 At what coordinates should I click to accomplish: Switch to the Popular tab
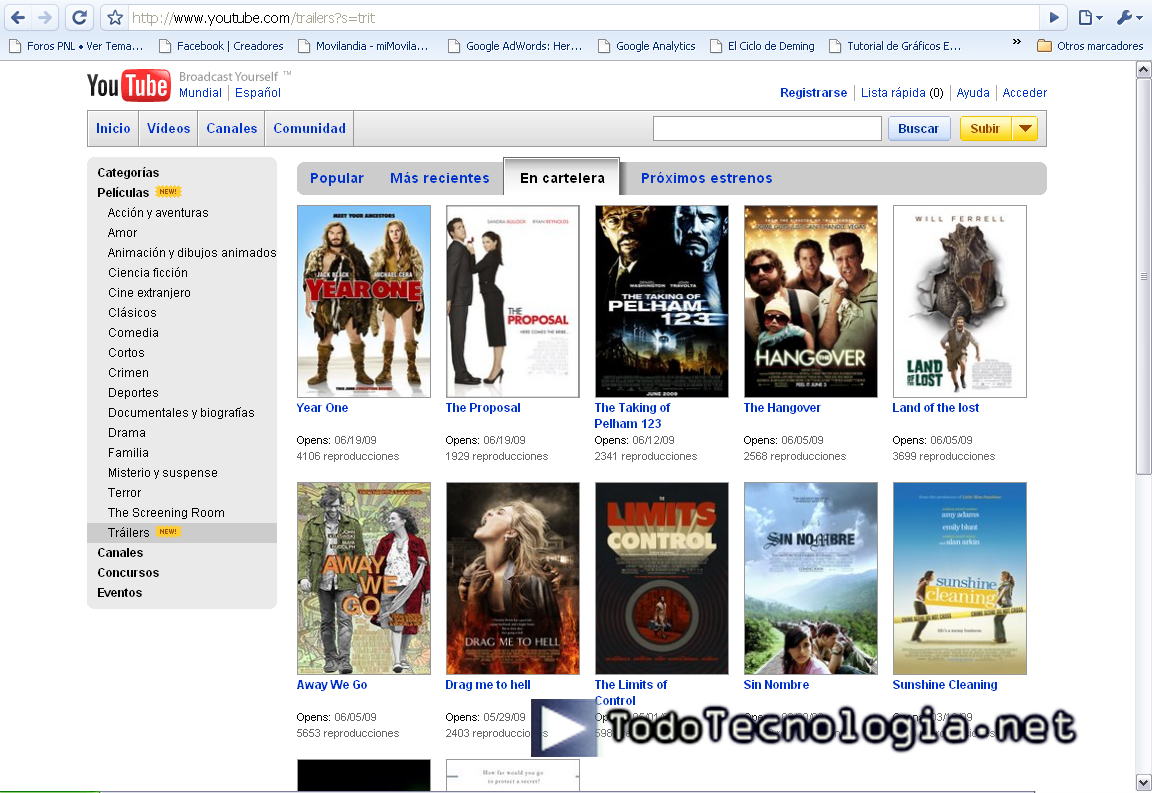tap(336, 178)
